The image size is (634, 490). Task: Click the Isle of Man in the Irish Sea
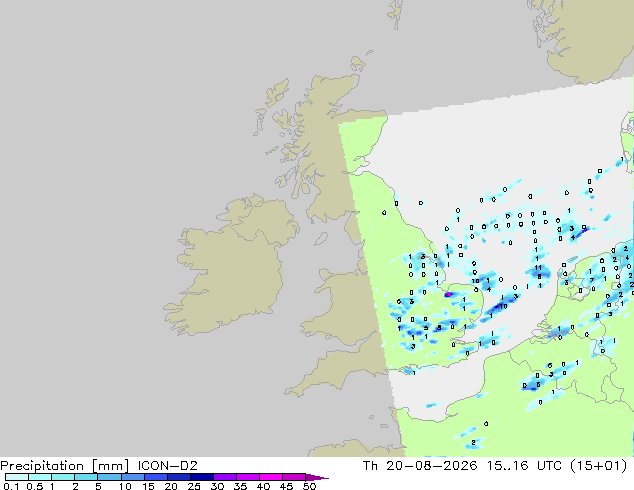321,239
